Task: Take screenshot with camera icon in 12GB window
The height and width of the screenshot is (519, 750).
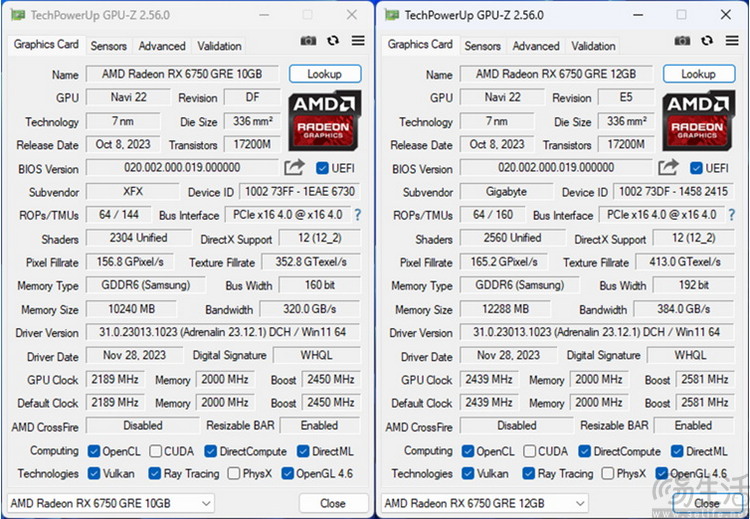Action: pos(682,41)
